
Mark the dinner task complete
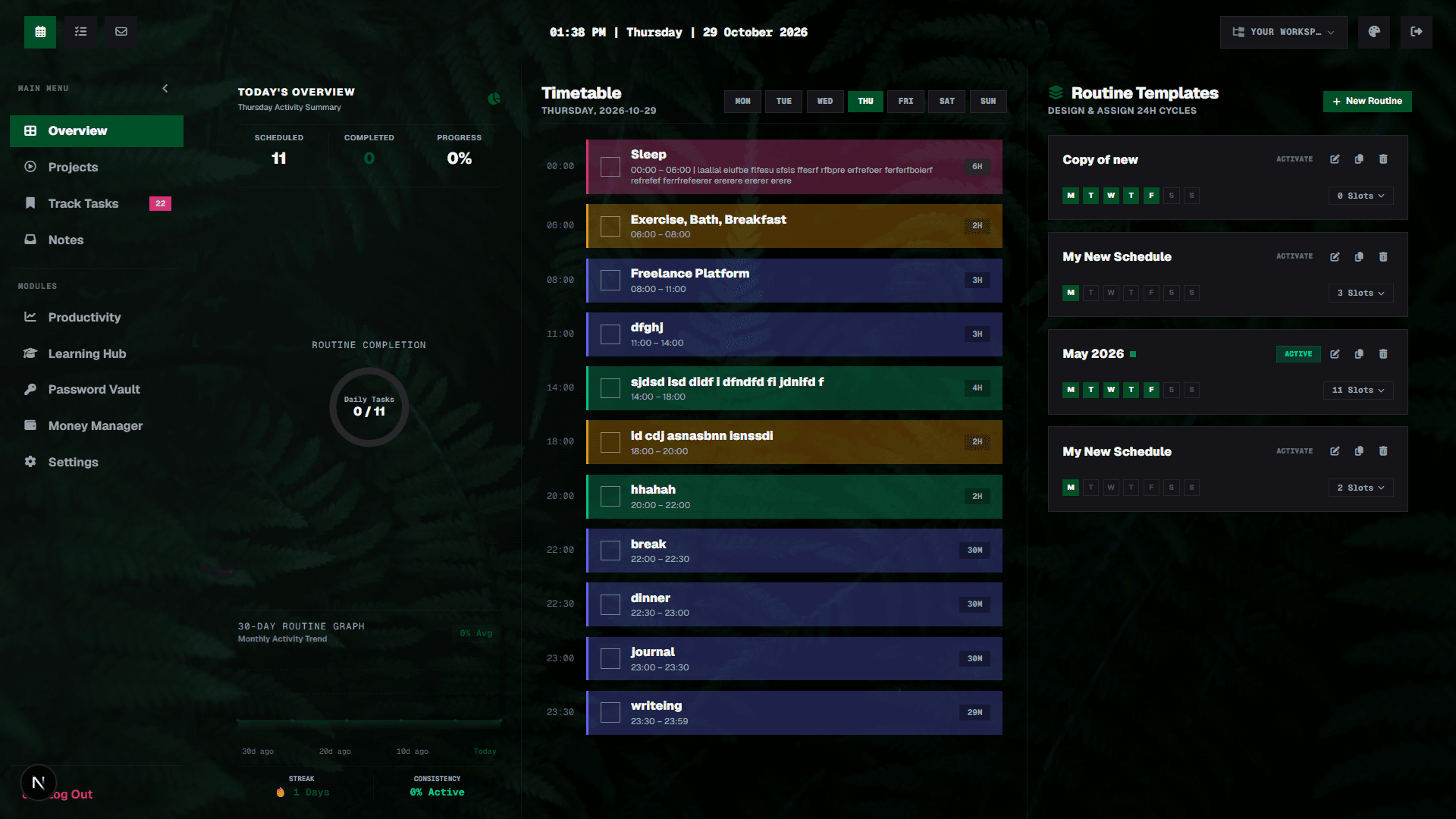pos(610,604)
